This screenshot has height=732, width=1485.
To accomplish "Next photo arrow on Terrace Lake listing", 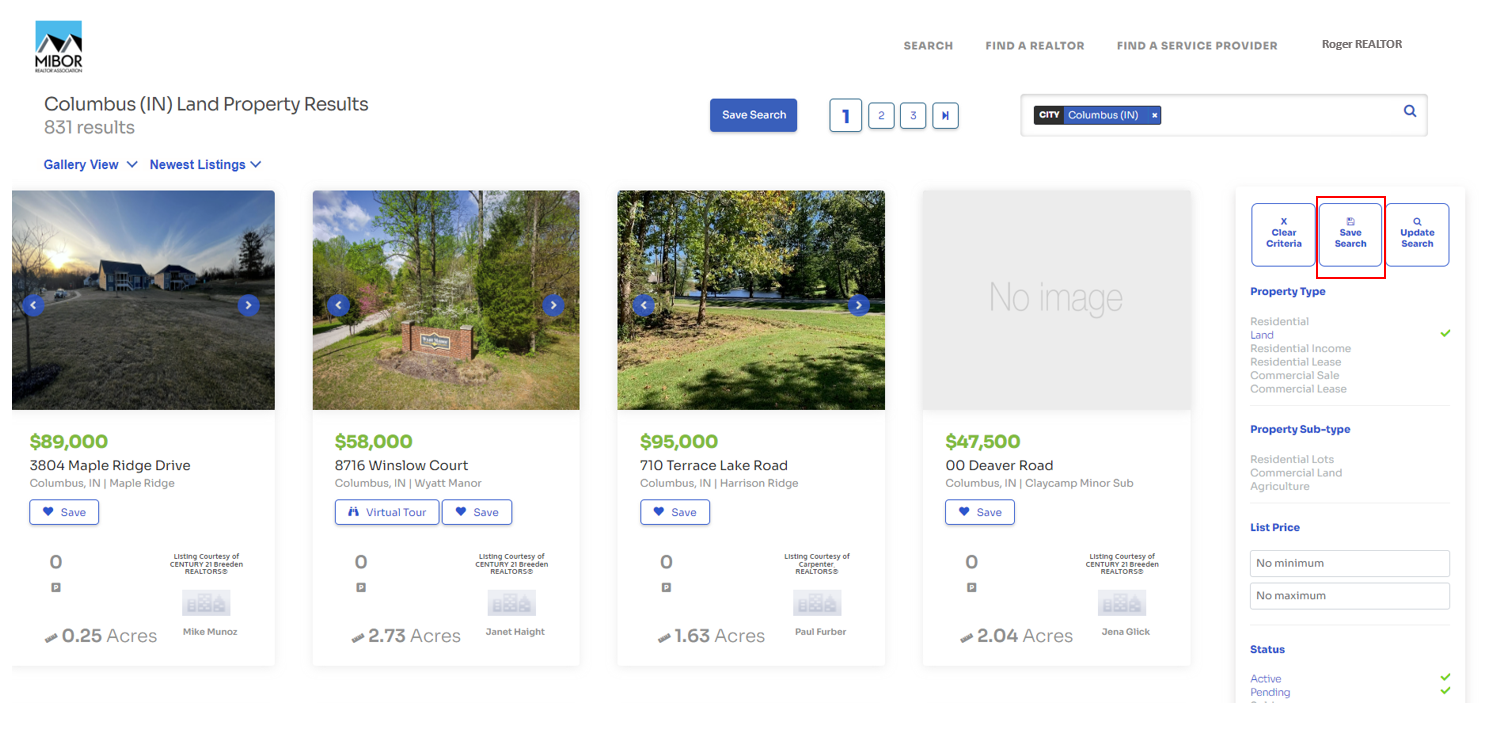I will click(x=858, y=305).
